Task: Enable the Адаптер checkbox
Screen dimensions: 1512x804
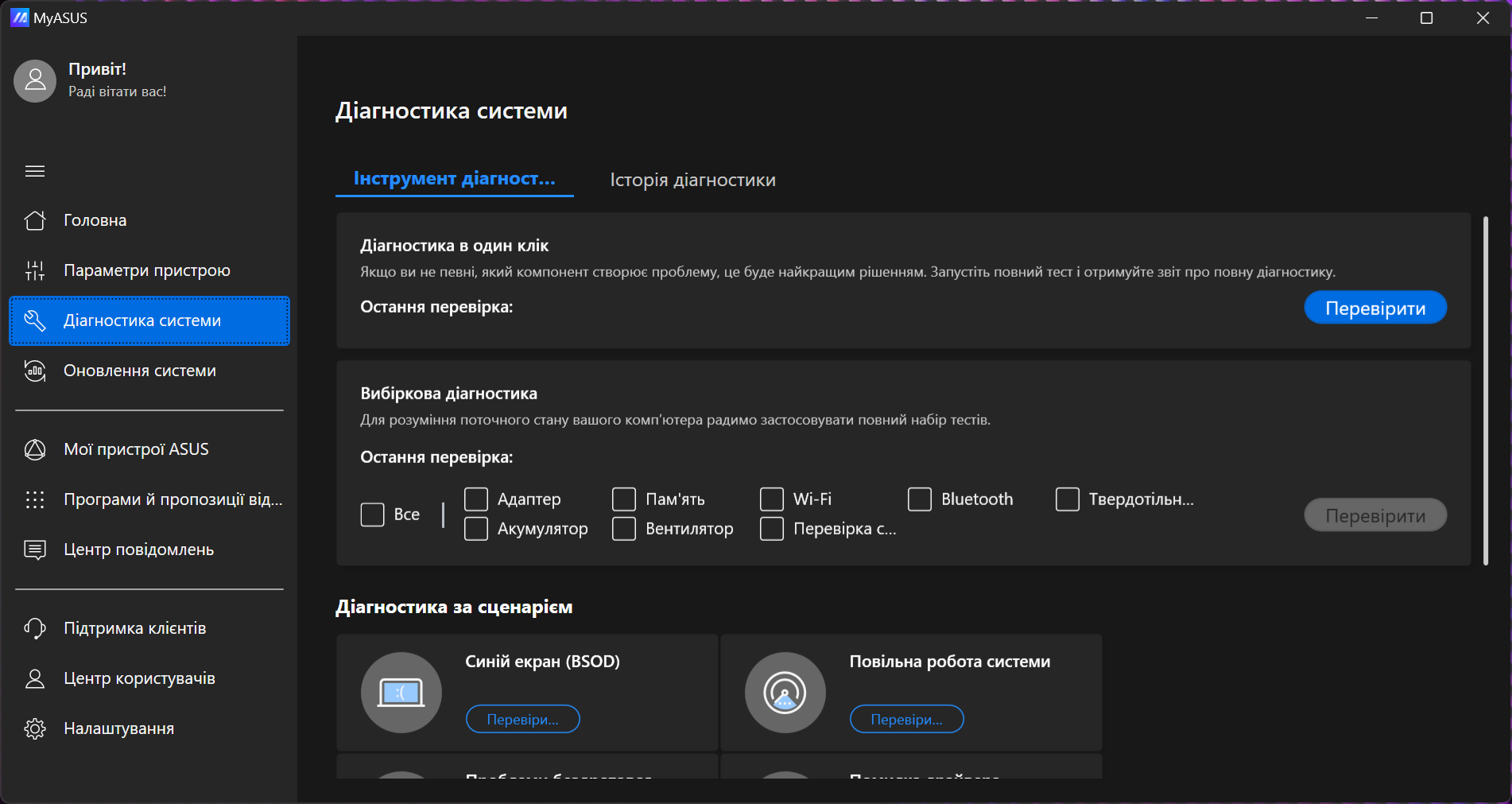Action: tap(476, 499)
